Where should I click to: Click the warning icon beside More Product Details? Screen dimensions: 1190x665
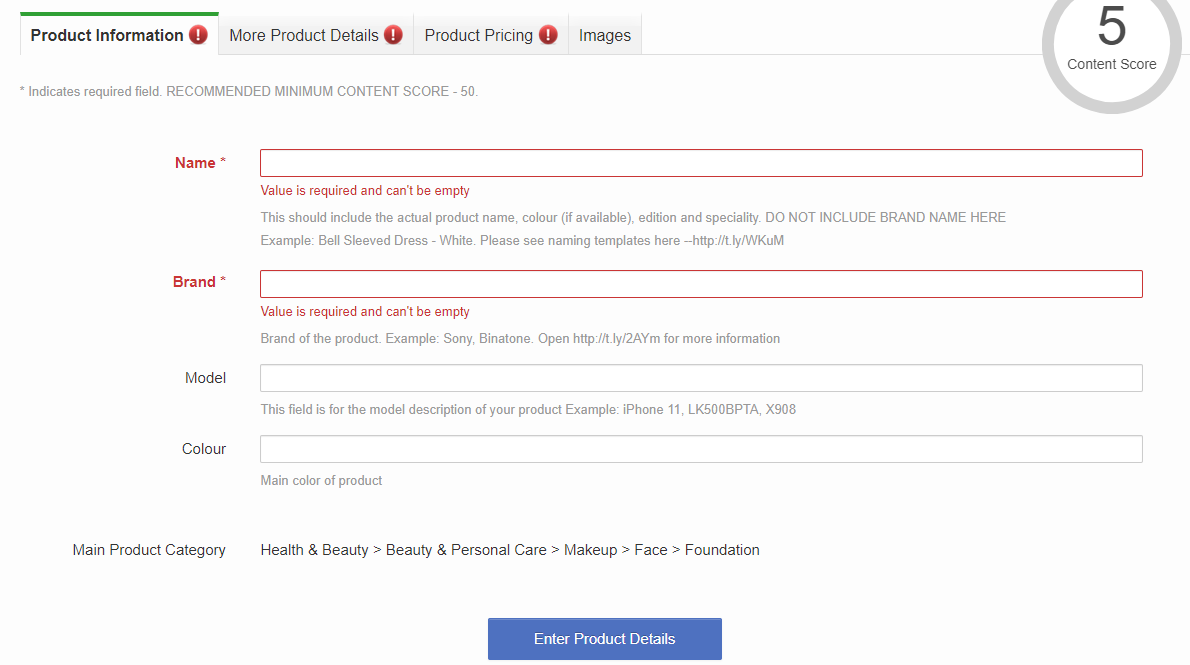pyautogui.click(x=393, y=35)
